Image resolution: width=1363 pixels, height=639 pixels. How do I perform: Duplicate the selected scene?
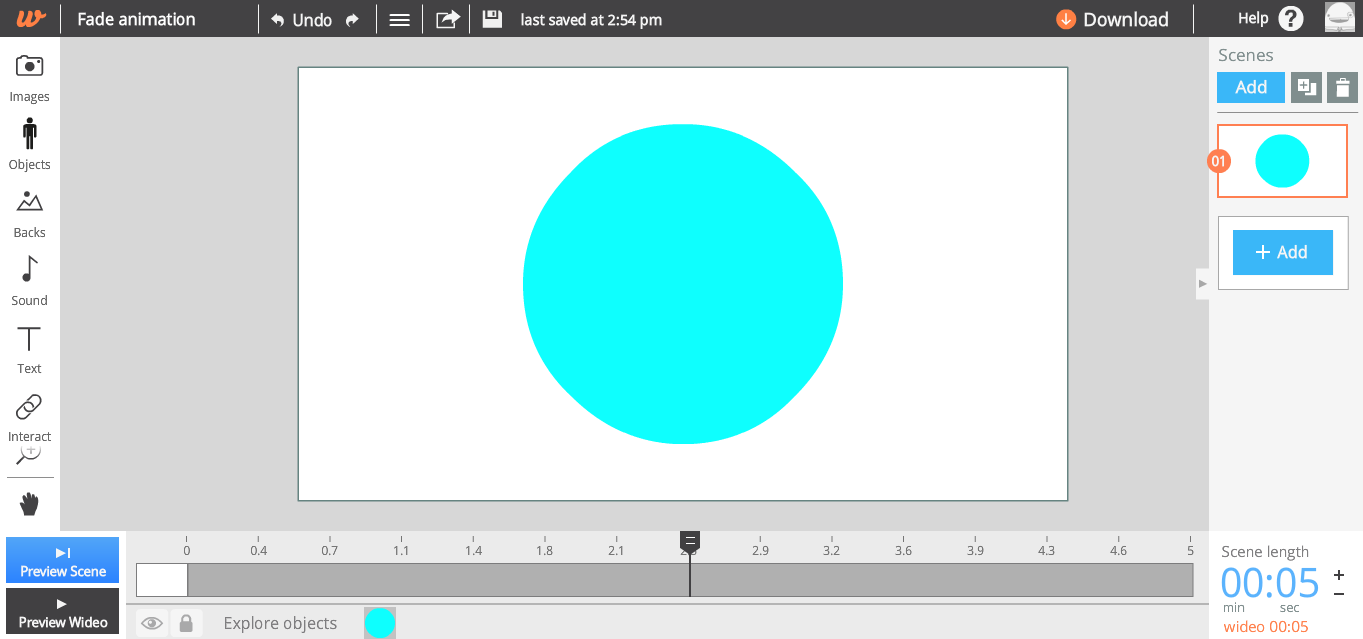pos(1306,87)
